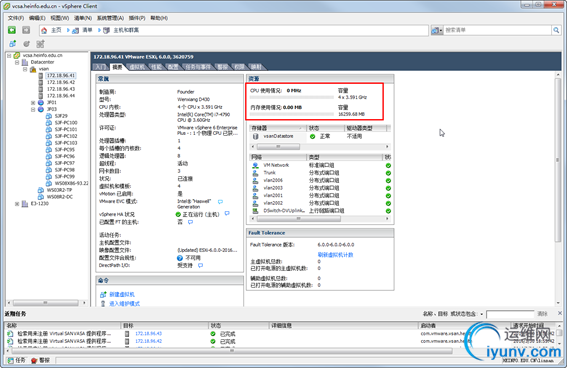Collapse the JF03 resource pool
Viewport: 567px width, 368px height.
[x=33, y=110]
